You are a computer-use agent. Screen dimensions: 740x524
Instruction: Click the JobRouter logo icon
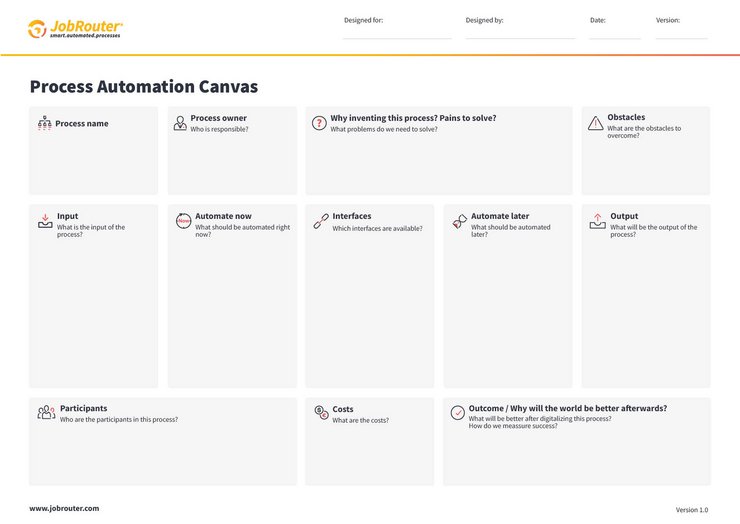[37, 29]
